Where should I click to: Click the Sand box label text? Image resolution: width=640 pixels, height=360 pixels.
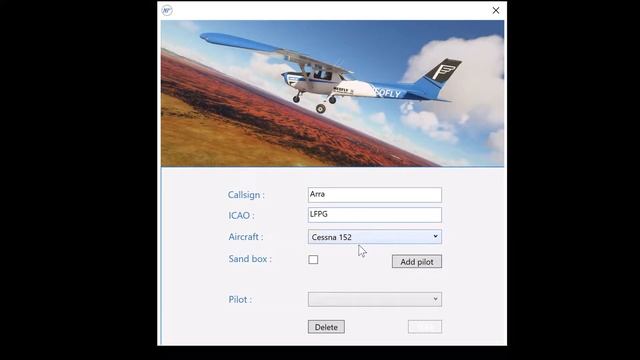[250, 259]
